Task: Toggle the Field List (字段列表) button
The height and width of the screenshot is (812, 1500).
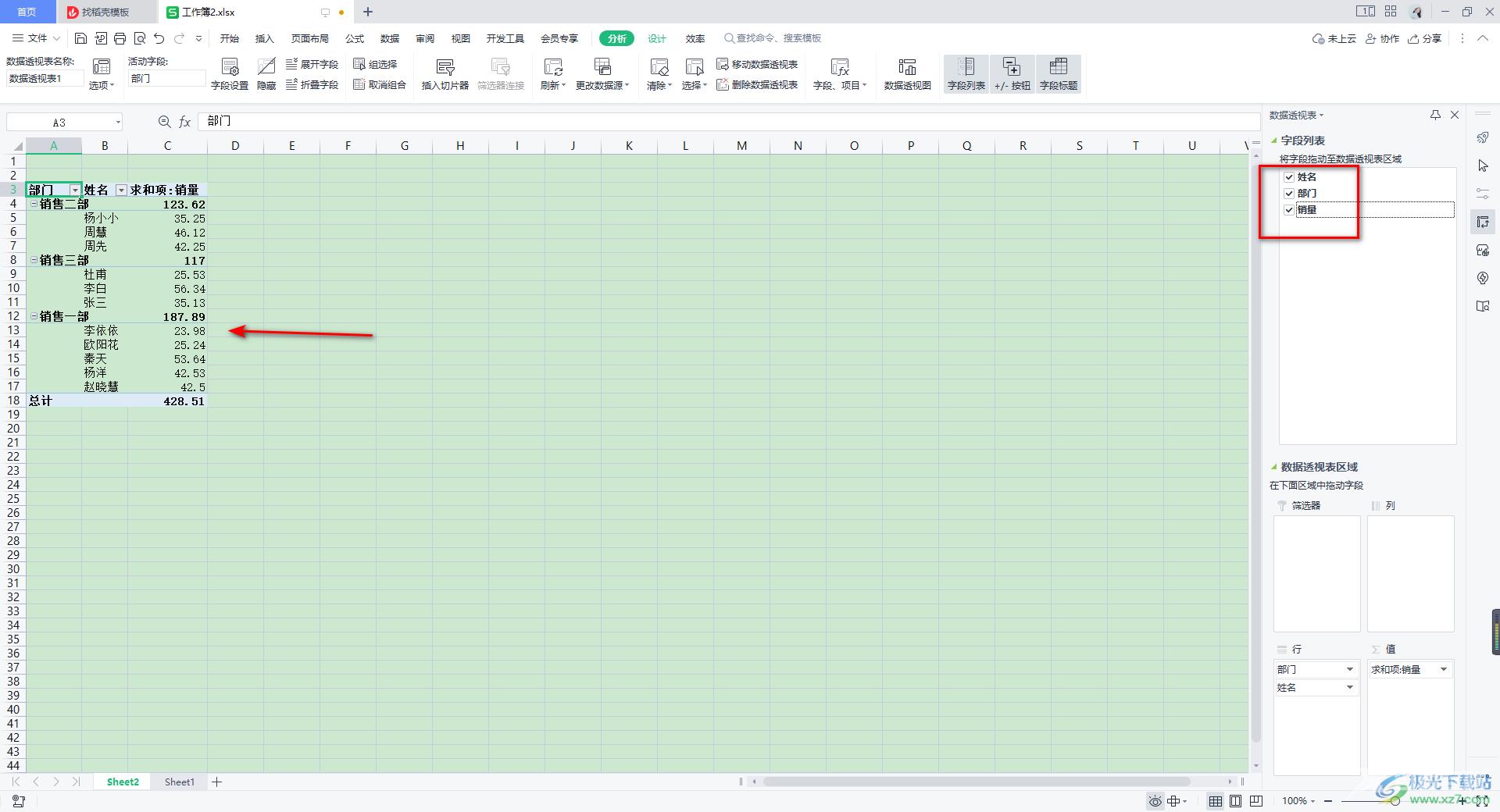Action: [x=966, y=74]
